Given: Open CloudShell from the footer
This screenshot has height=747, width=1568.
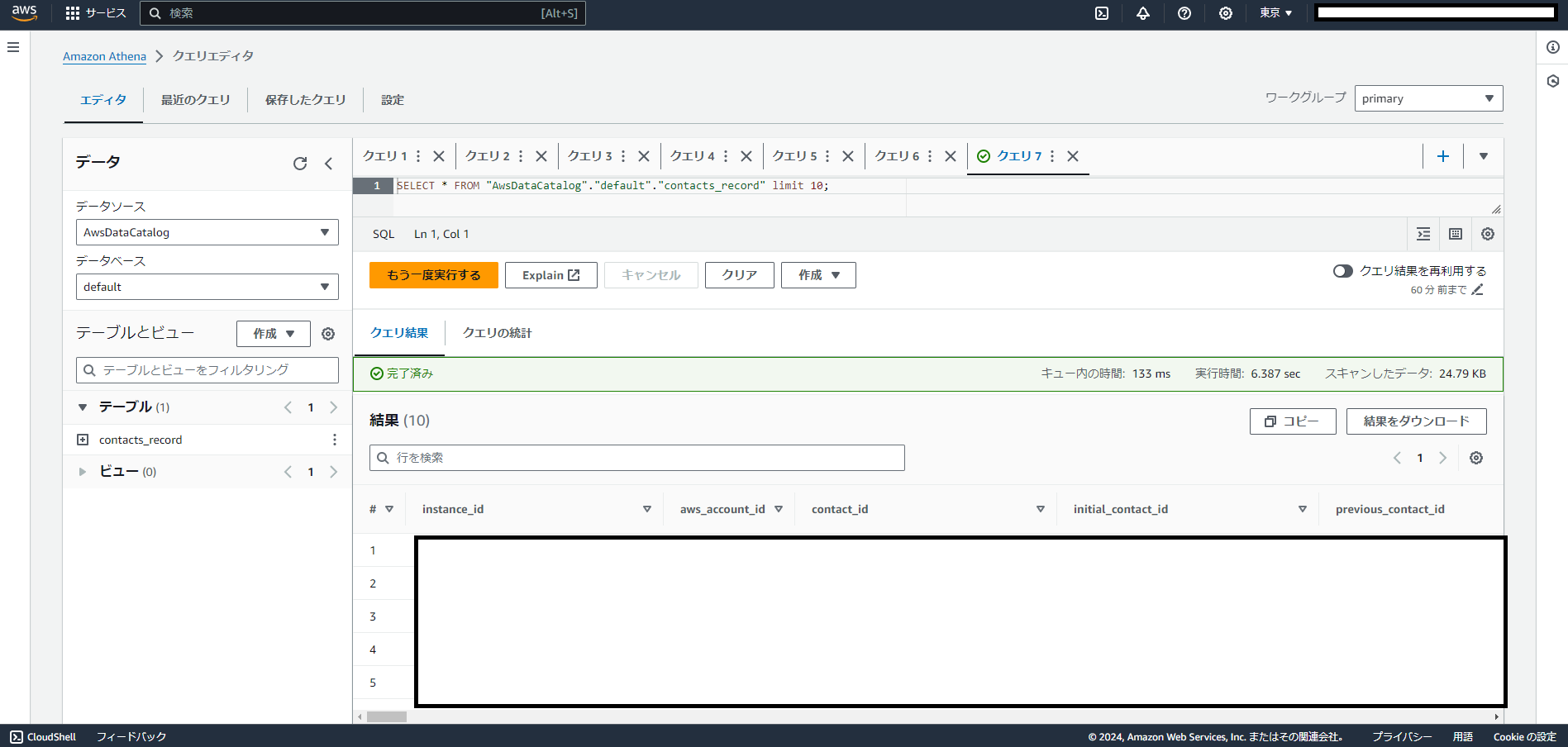Looking at the screenshot, I should [43, 736].
